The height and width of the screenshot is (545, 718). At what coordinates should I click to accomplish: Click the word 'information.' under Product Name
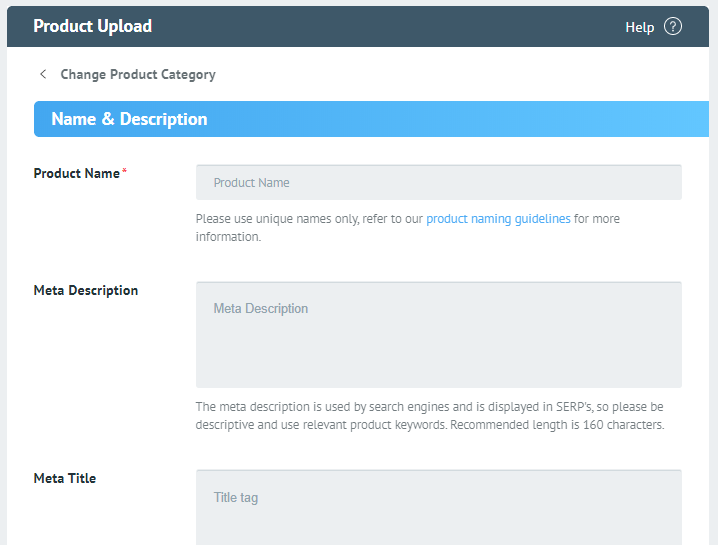(x=228, y=237)
